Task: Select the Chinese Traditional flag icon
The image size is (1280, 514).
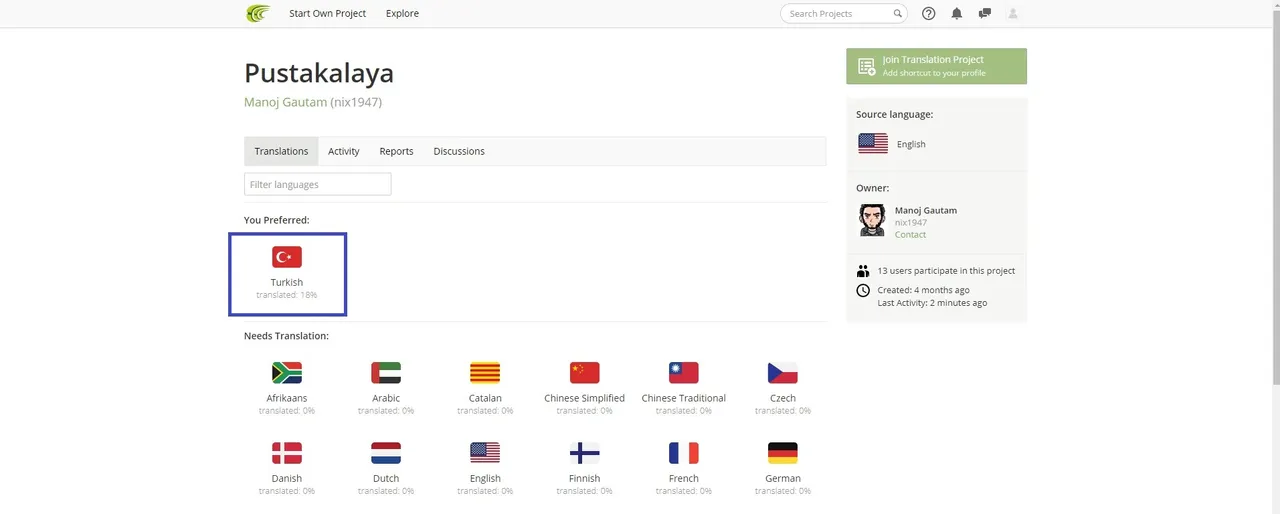Action: [x=684, y=373]
